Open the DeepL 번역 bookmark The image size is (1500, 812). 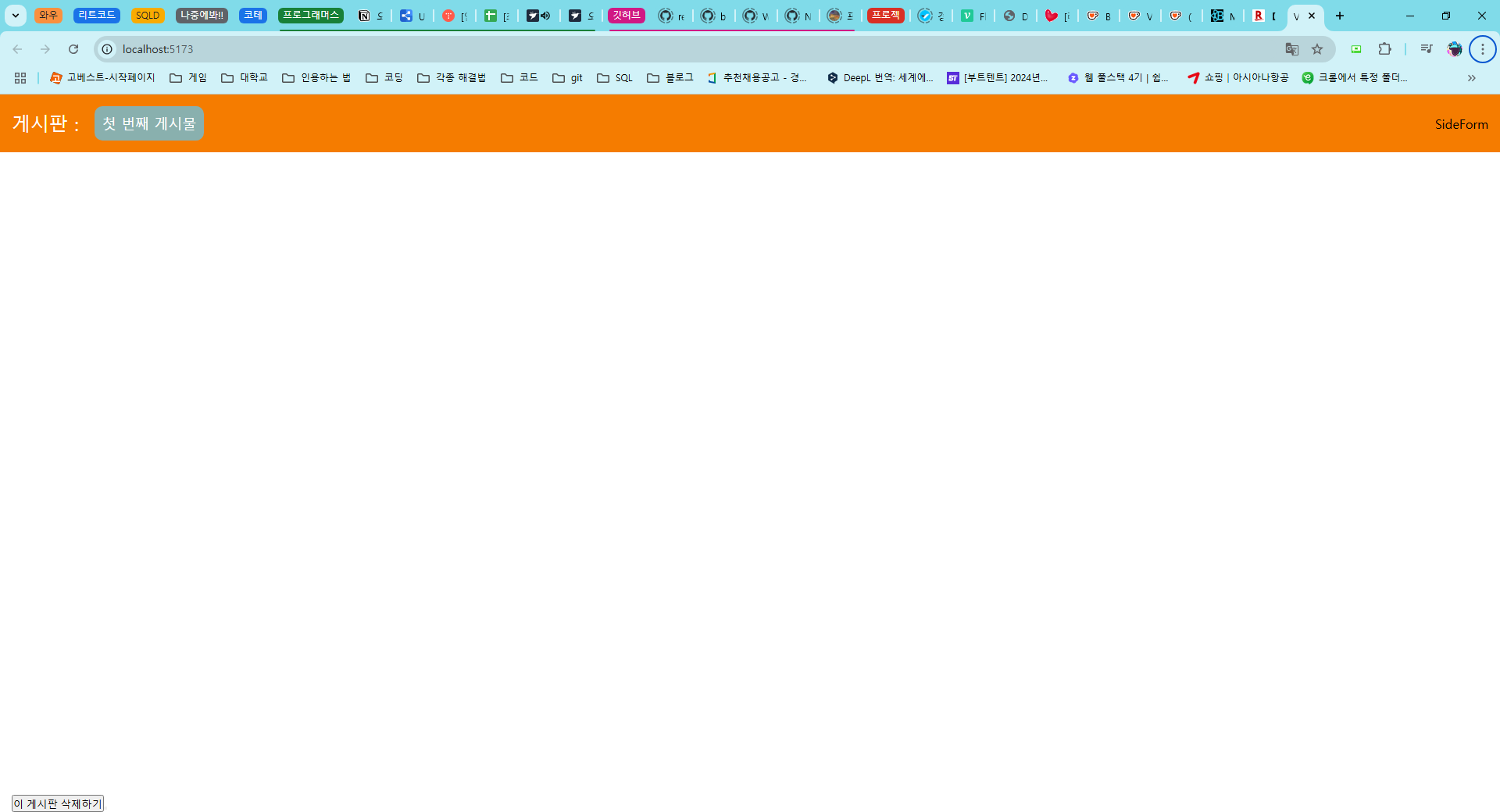pos(880,78)
